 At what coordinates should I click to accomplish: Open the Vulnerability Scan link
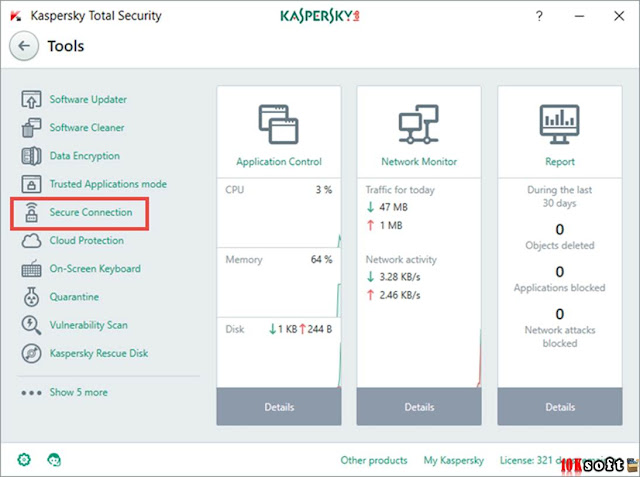[x=89, y=325]
